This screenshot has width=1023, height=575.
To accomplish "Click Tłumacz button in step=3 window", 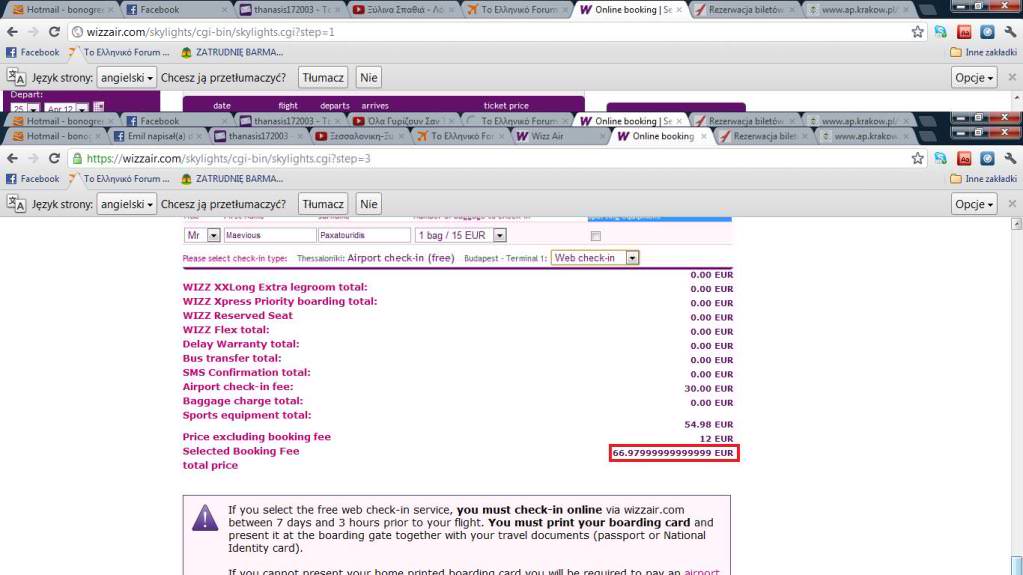I will (x=323, y=204).
